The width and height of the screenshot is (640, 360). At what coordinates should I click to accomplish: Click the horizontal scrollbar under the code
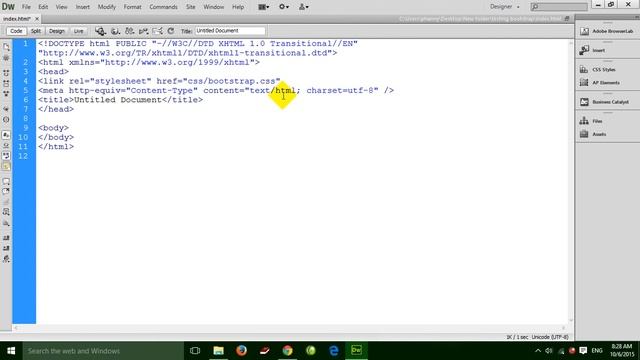289,328
